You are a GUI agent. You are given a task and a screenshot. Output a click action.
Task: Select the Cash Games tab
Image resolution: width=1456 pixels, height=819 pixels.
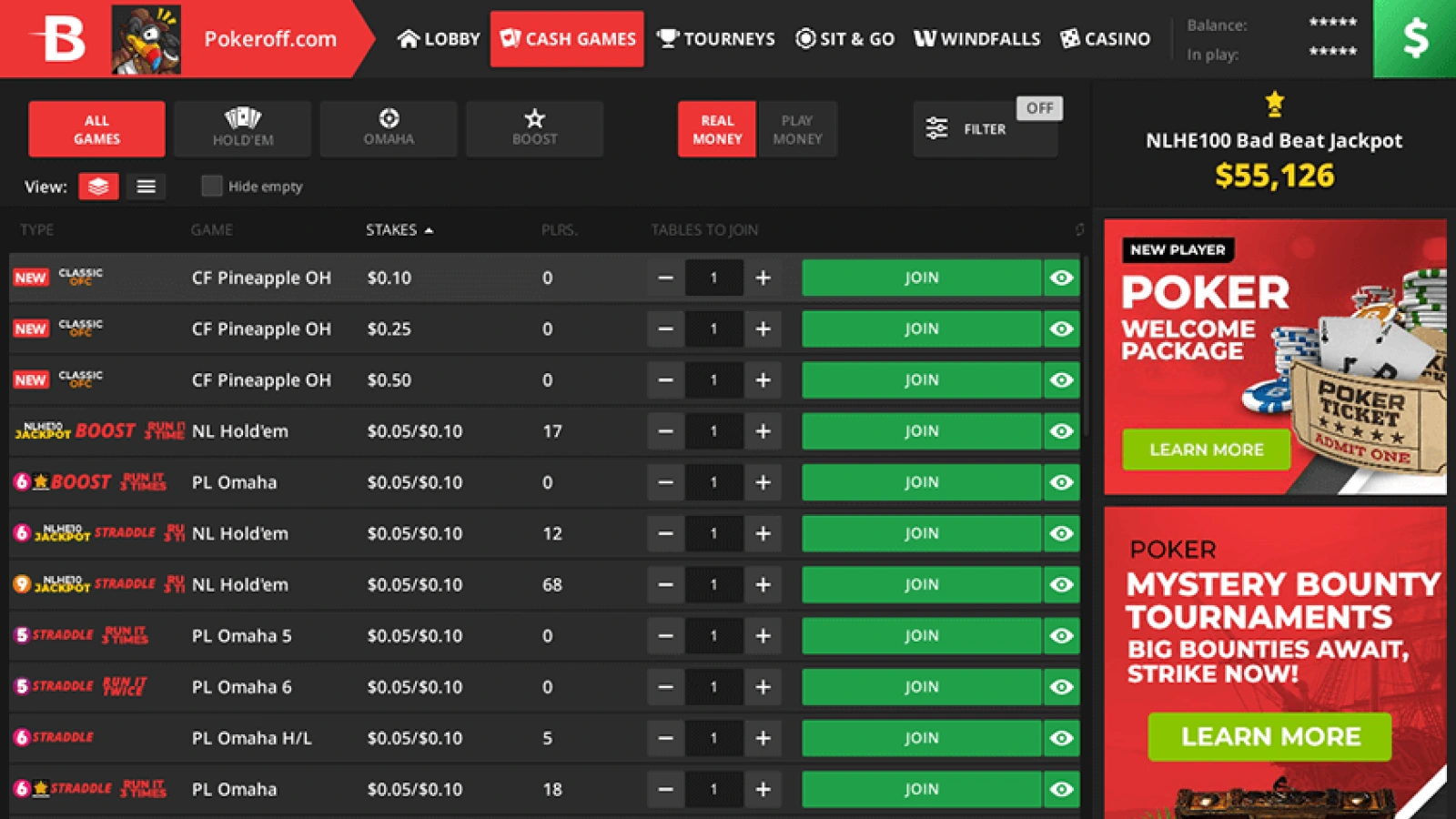pos(567,39)
